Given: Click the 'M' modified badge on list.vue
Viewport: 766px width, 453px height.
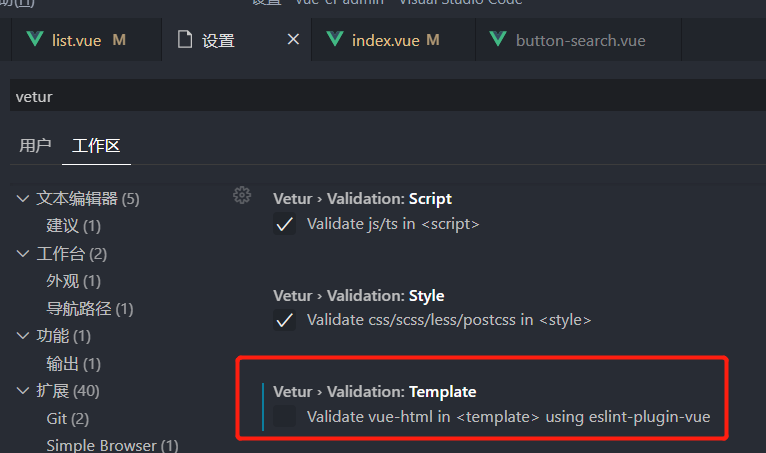Looking at the screenshot, I should [119, 40].
